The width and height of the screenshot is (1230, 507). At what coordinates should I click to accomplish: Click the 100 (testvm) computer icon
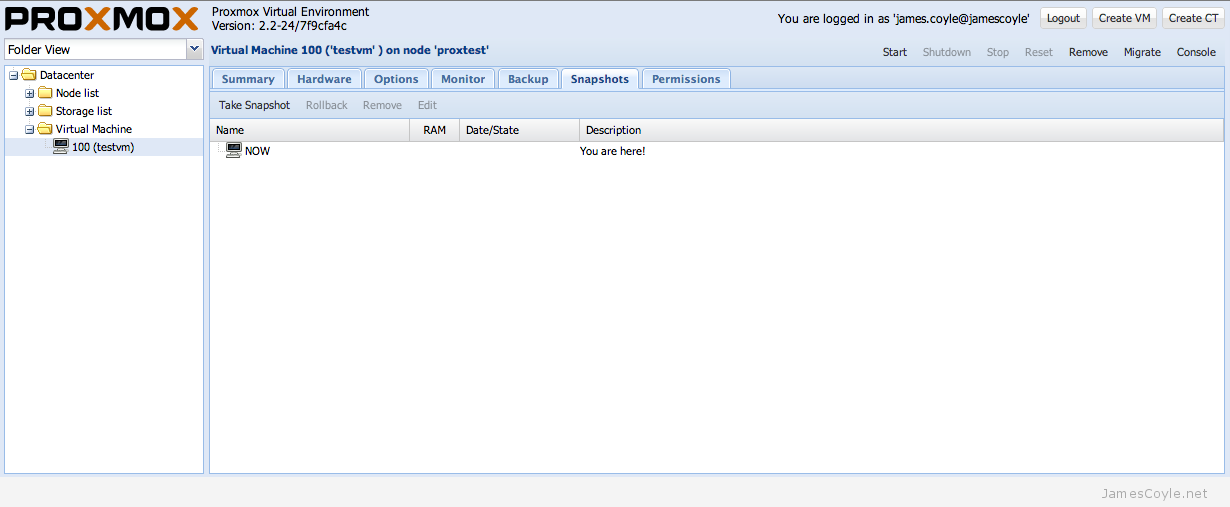coord(61,147)
